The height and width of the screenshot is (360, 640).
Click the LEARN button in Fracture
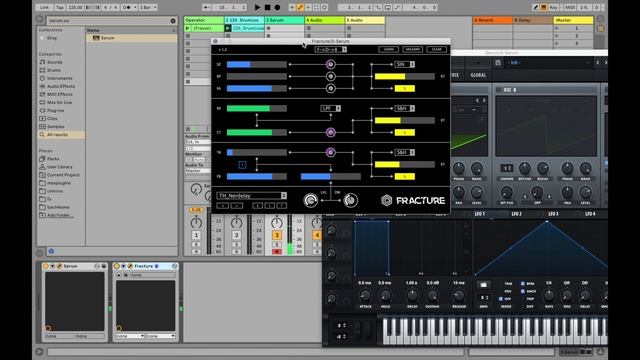click(x=389, y=49)
